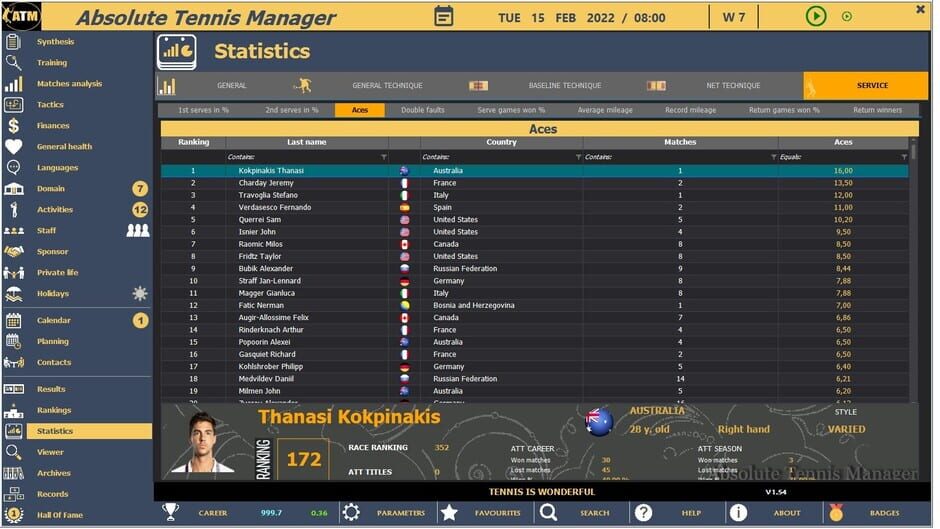Screen dimensions: 940x529
Task: Click the Languages speech bubble icon
Action: tap(13, 168)
